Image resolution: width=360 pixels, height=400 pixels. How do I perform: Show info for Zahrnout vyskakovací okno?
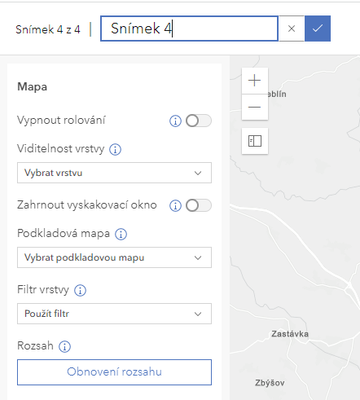click(175, 206)
